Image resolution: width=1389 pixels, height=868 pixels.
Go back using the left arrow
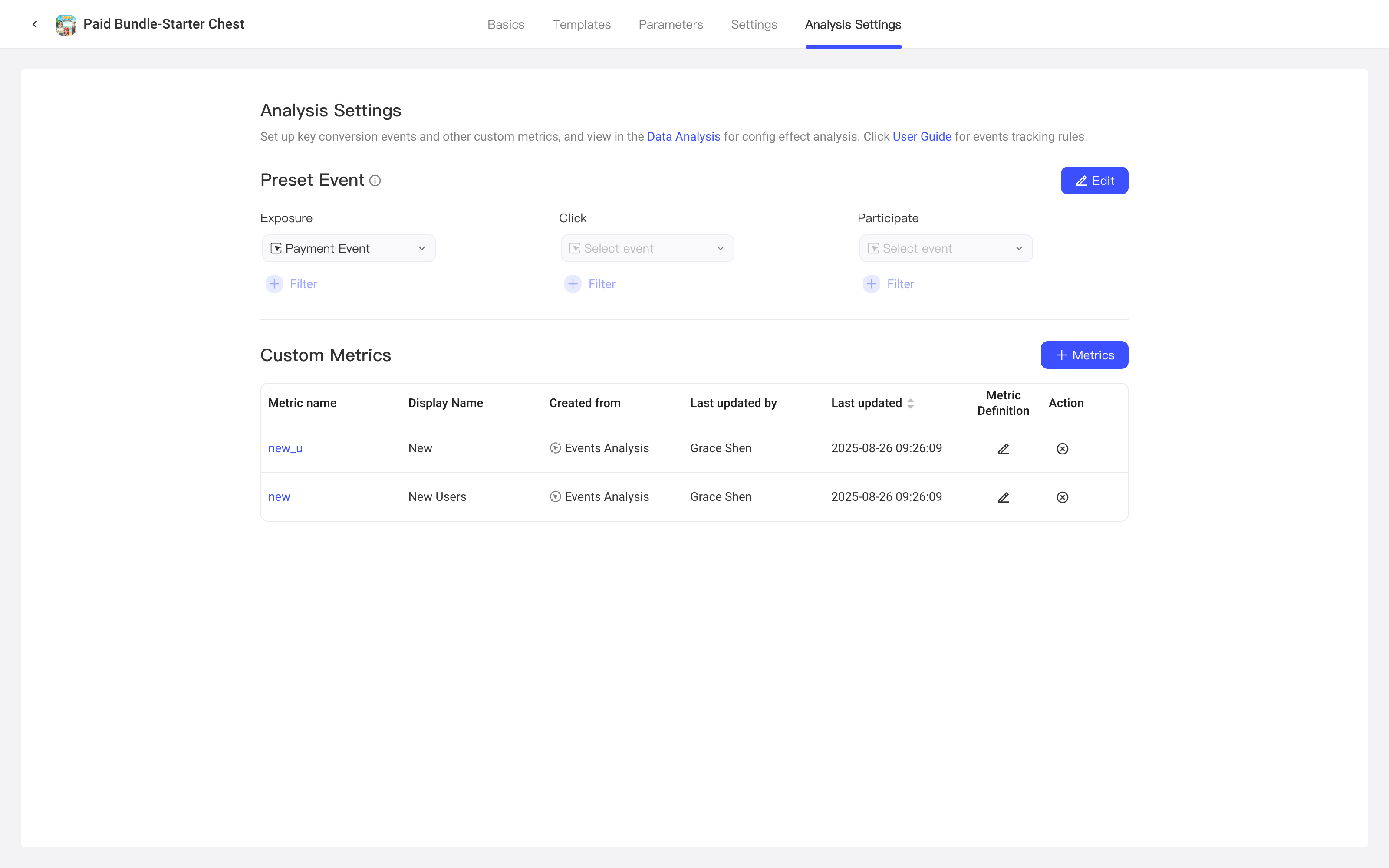pos(35,24)
